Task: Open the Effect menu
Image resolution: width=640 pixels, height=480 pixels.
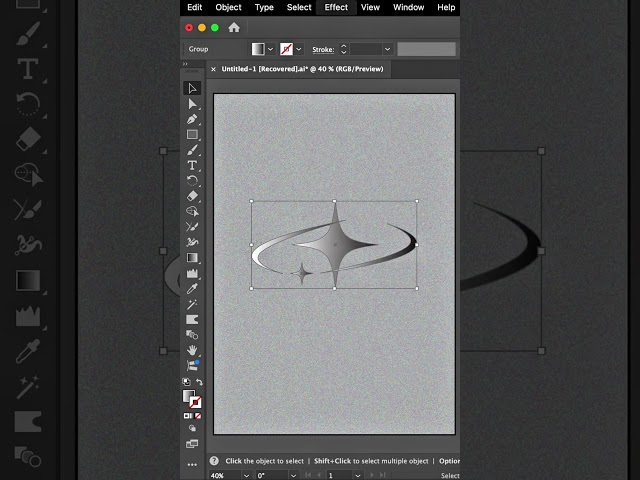Action: (336, 7)
